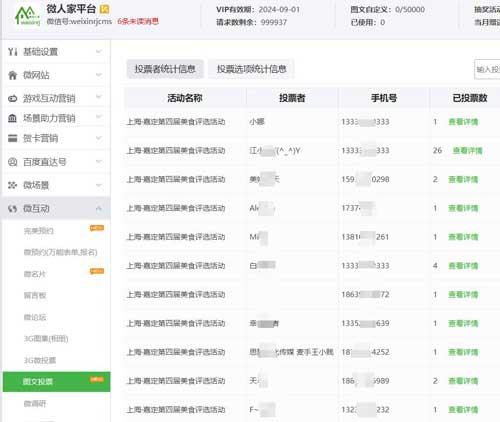Viewport: 500px width, 422px height.
Task: Click the 微人家 house logo
Action: tap(27, 16)
